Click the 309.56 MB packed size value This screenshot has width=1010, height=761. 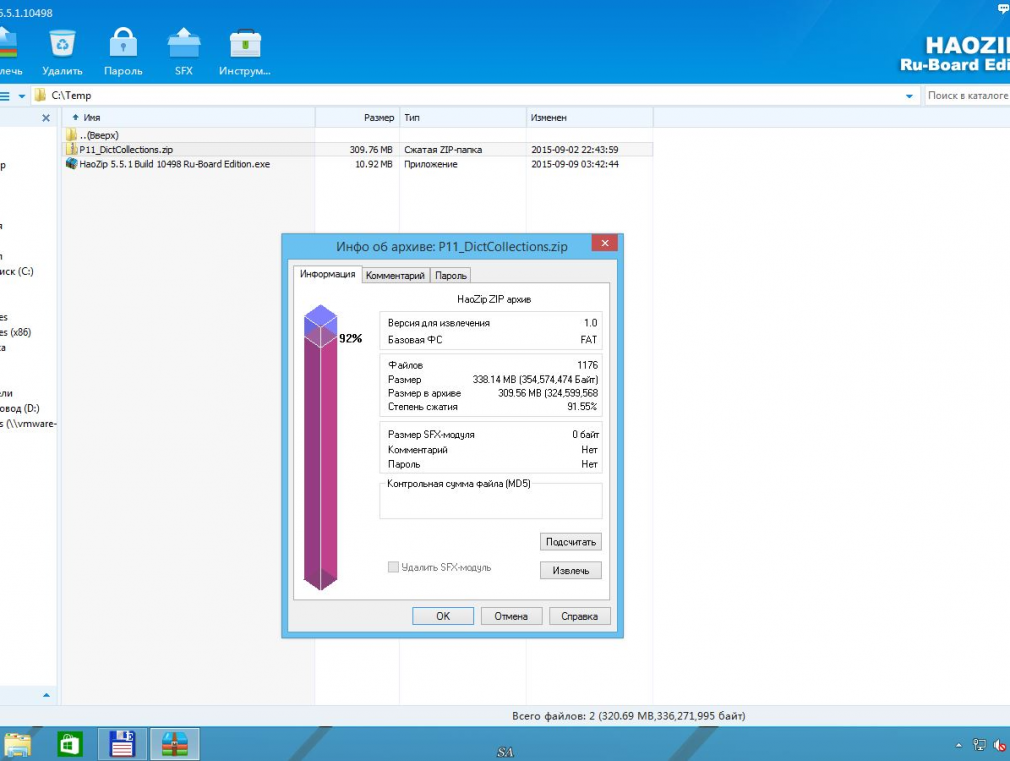pos(548,393)
